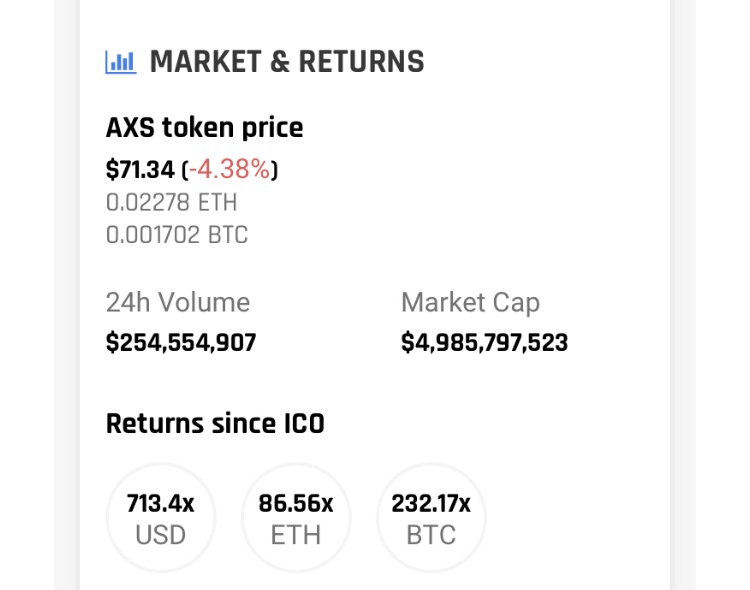Click the 86.56x multiplier text
The image size is (750, 590).
tap(296, 503)
